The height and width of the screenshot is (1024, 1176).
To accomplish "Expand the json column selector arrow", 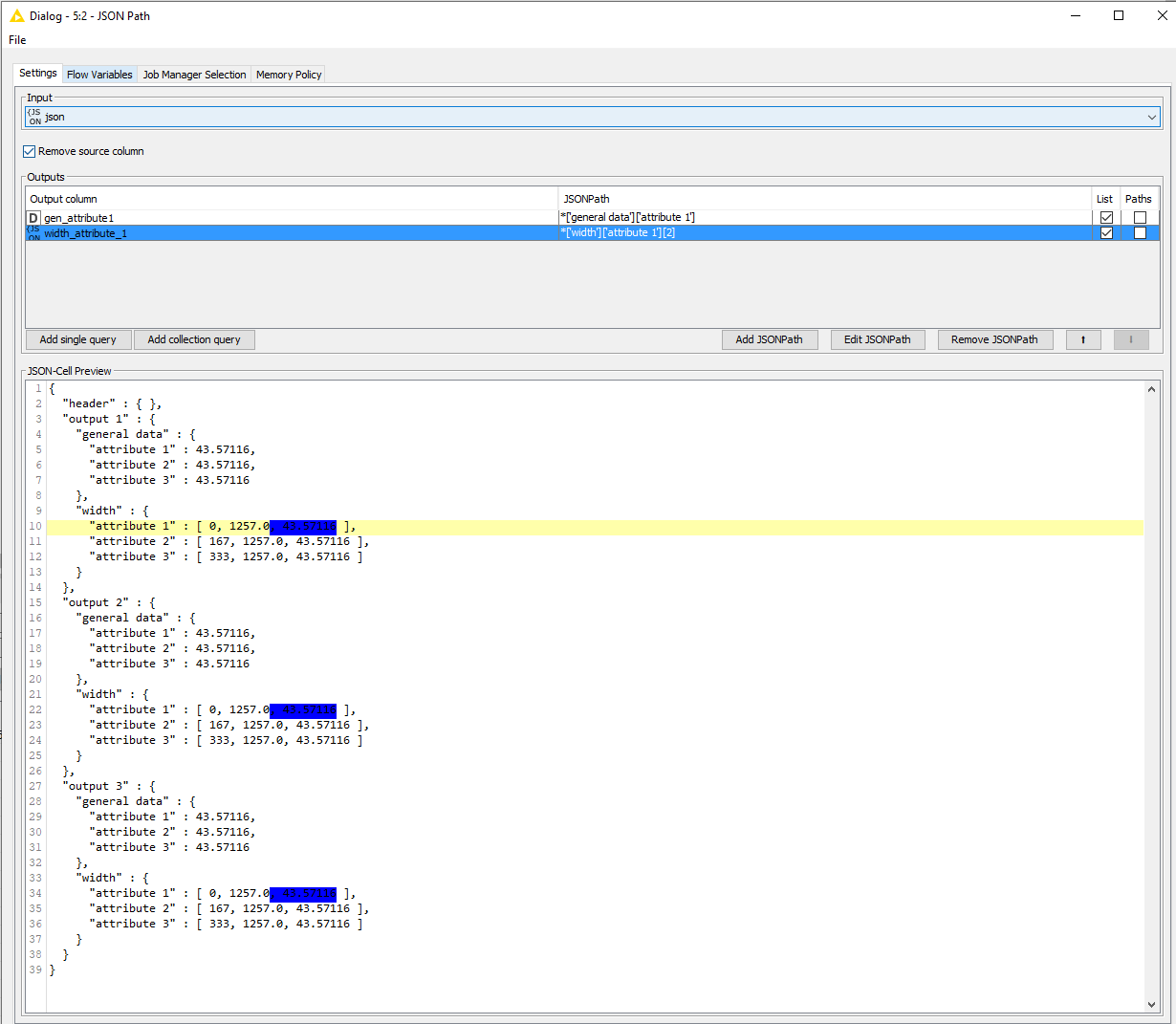I will point(1152,117).
